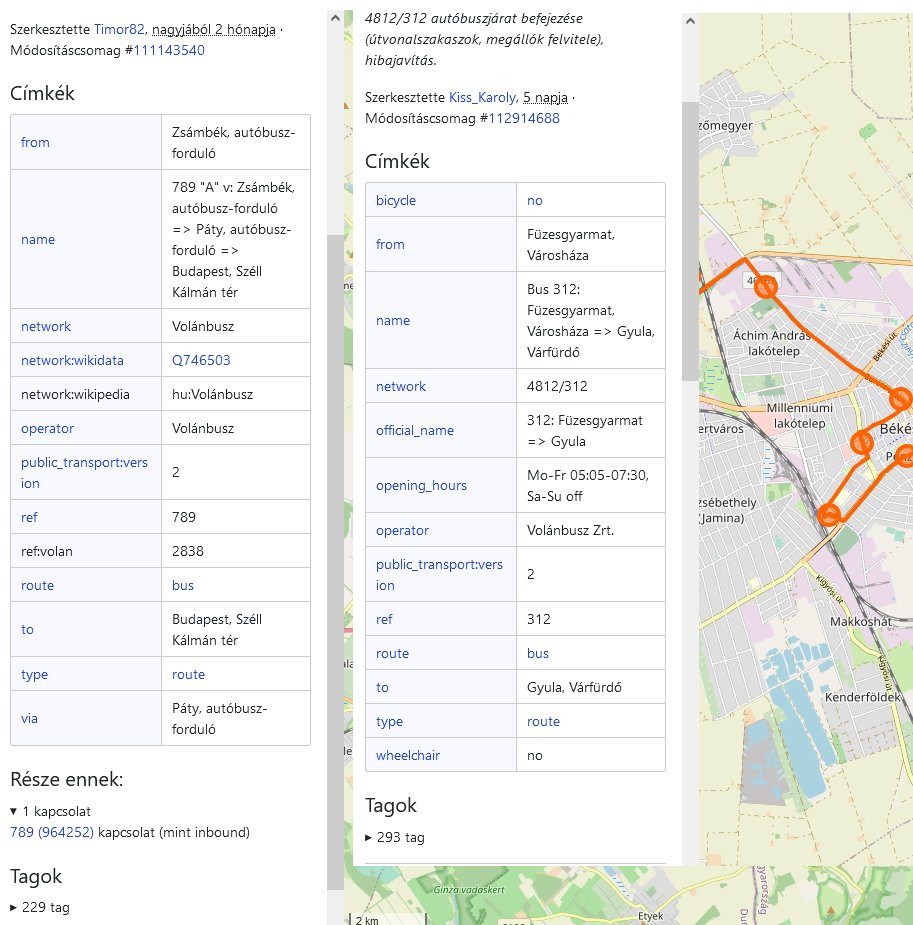The height and width of the screenshot is (925, 913).
Task: Click the 'wheelchair' tag key link
Action: (408, 756)
